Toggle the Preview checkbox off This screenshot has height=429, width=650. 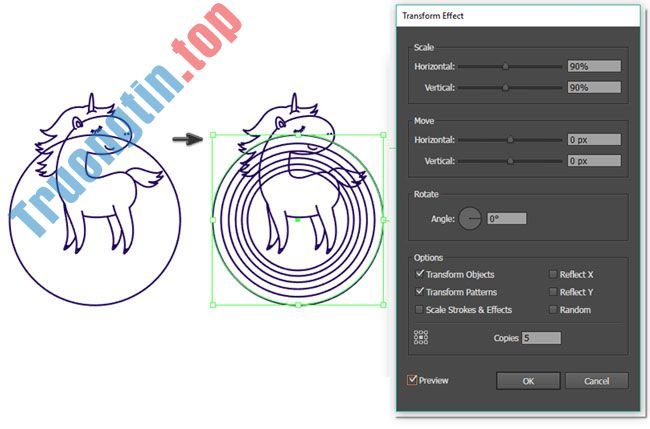(412, 380)
